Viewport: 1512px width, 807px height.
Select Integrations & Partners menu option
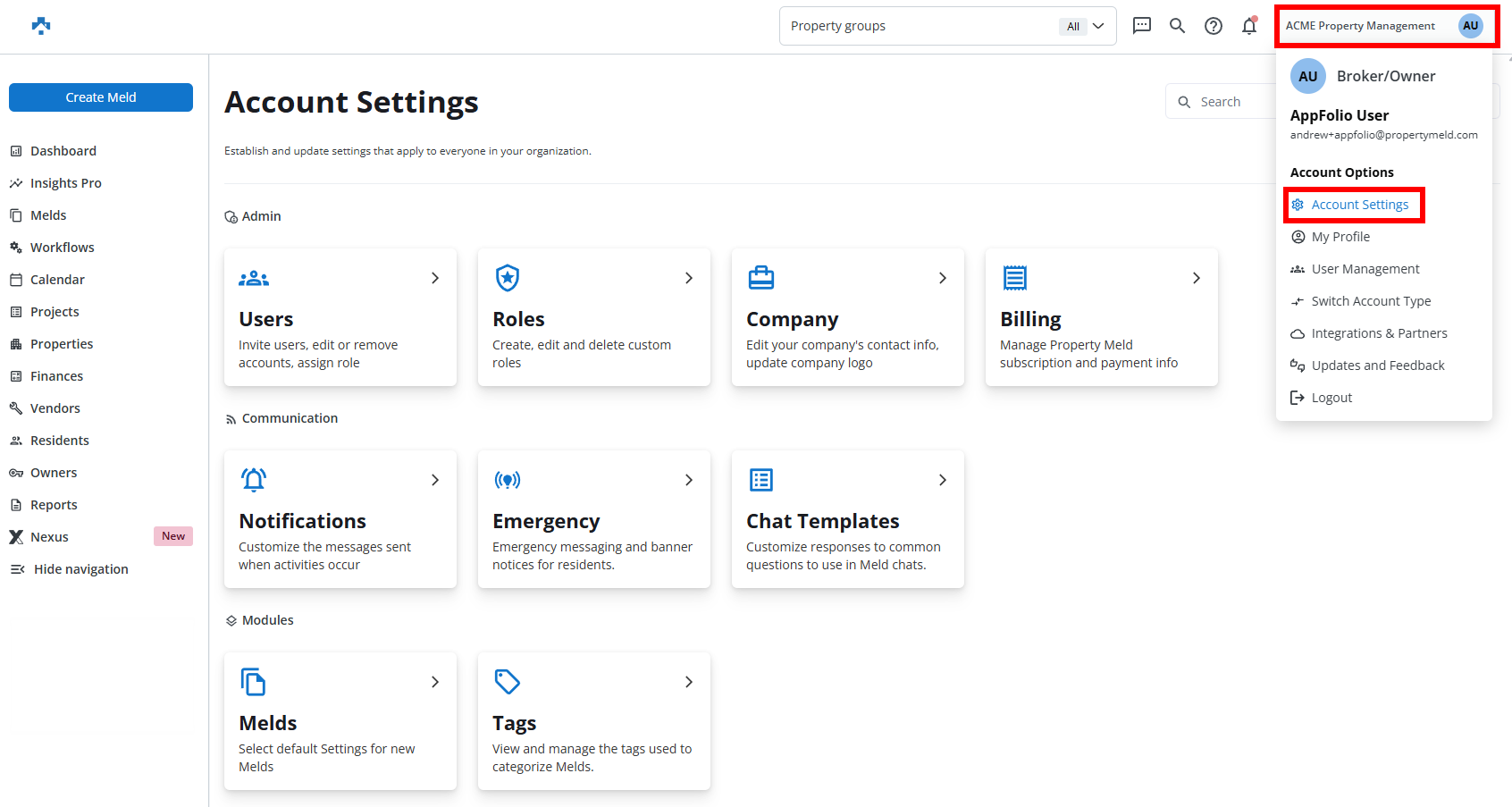pyautogui.click(x=1379, y=333)
